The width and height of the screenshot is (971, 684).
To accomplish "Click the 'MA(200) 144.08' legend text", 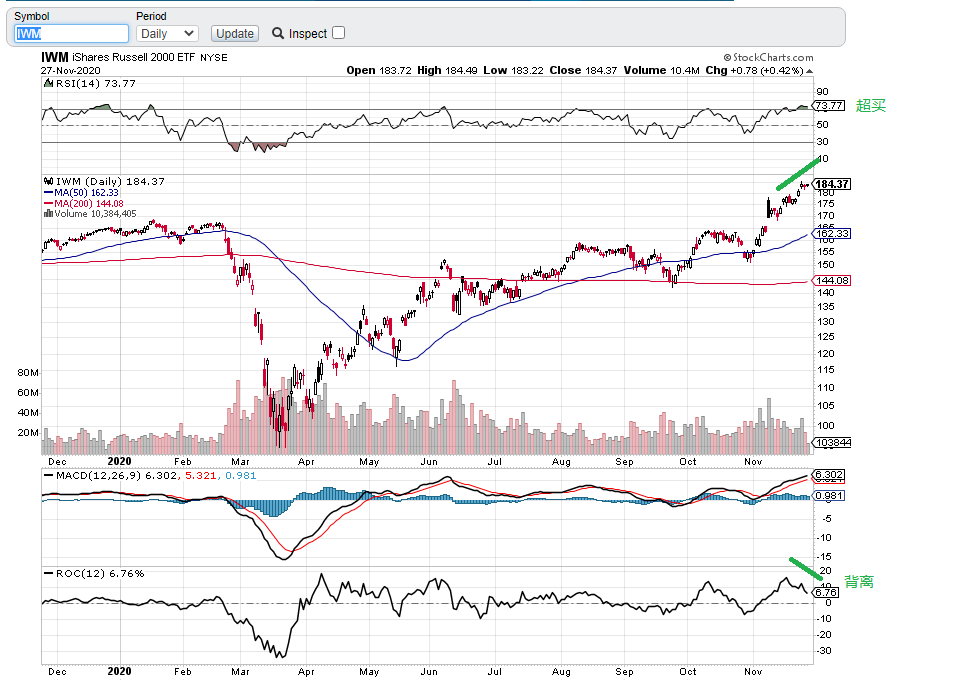I will pos(89,204).
